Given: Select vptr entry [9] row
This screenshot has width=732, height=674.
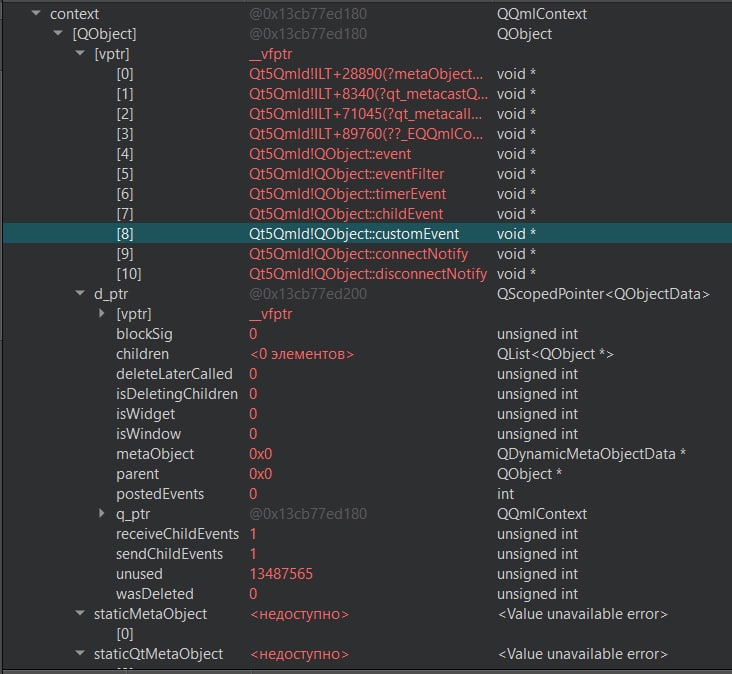Looking at the screenshot, I should [x=367, y=254].
